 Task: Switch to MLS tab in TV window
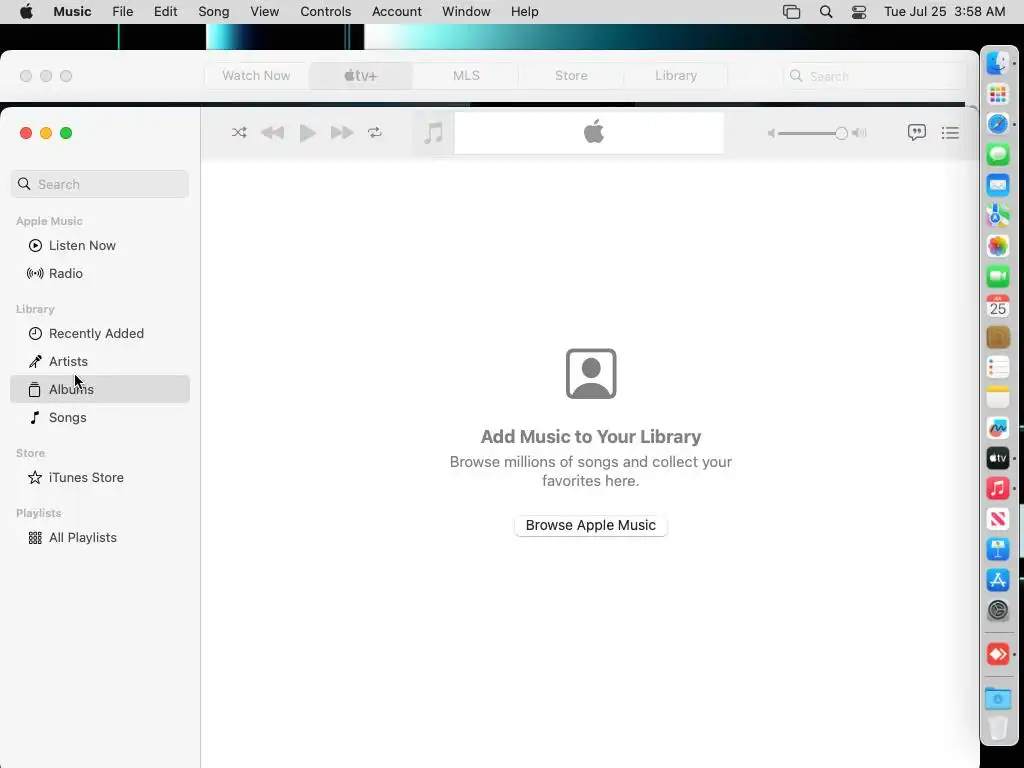click(x=466, y=76)
